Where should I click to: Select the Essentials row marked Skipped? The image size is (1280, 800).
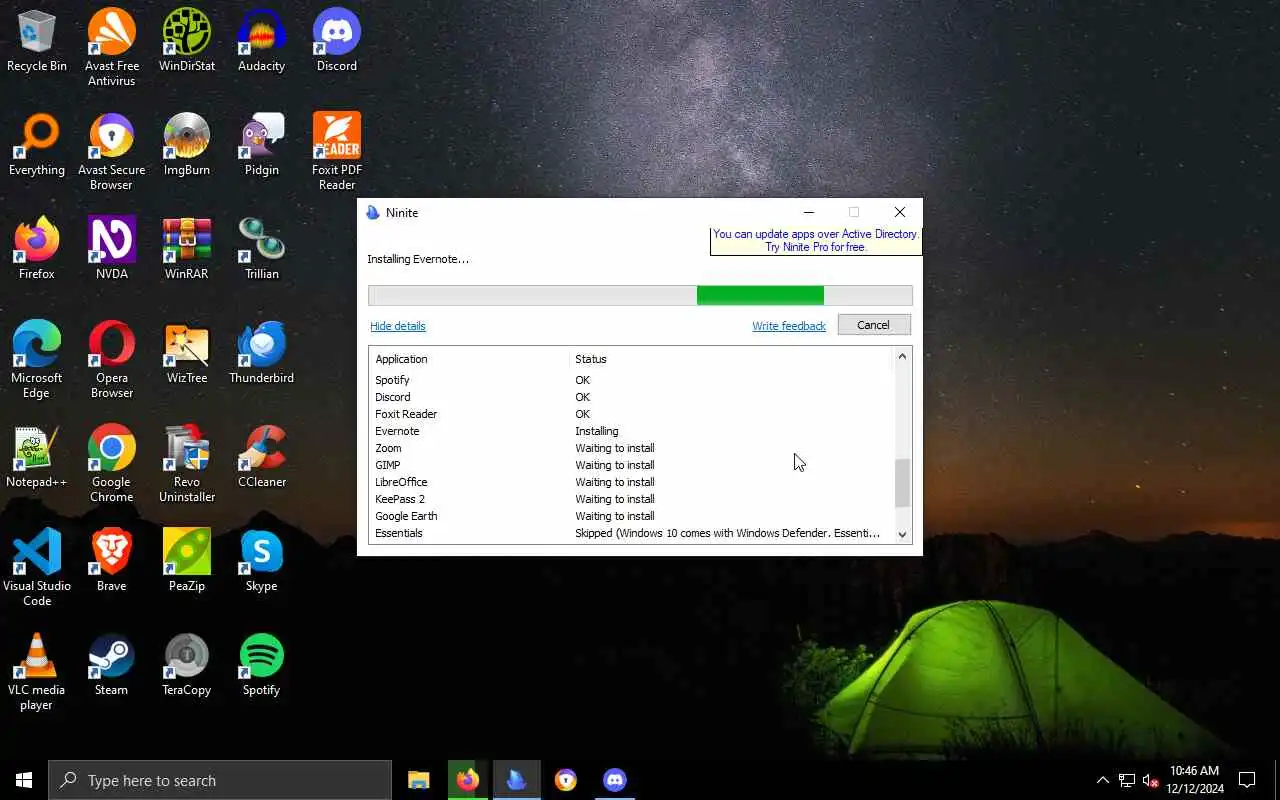coord(630,533)
